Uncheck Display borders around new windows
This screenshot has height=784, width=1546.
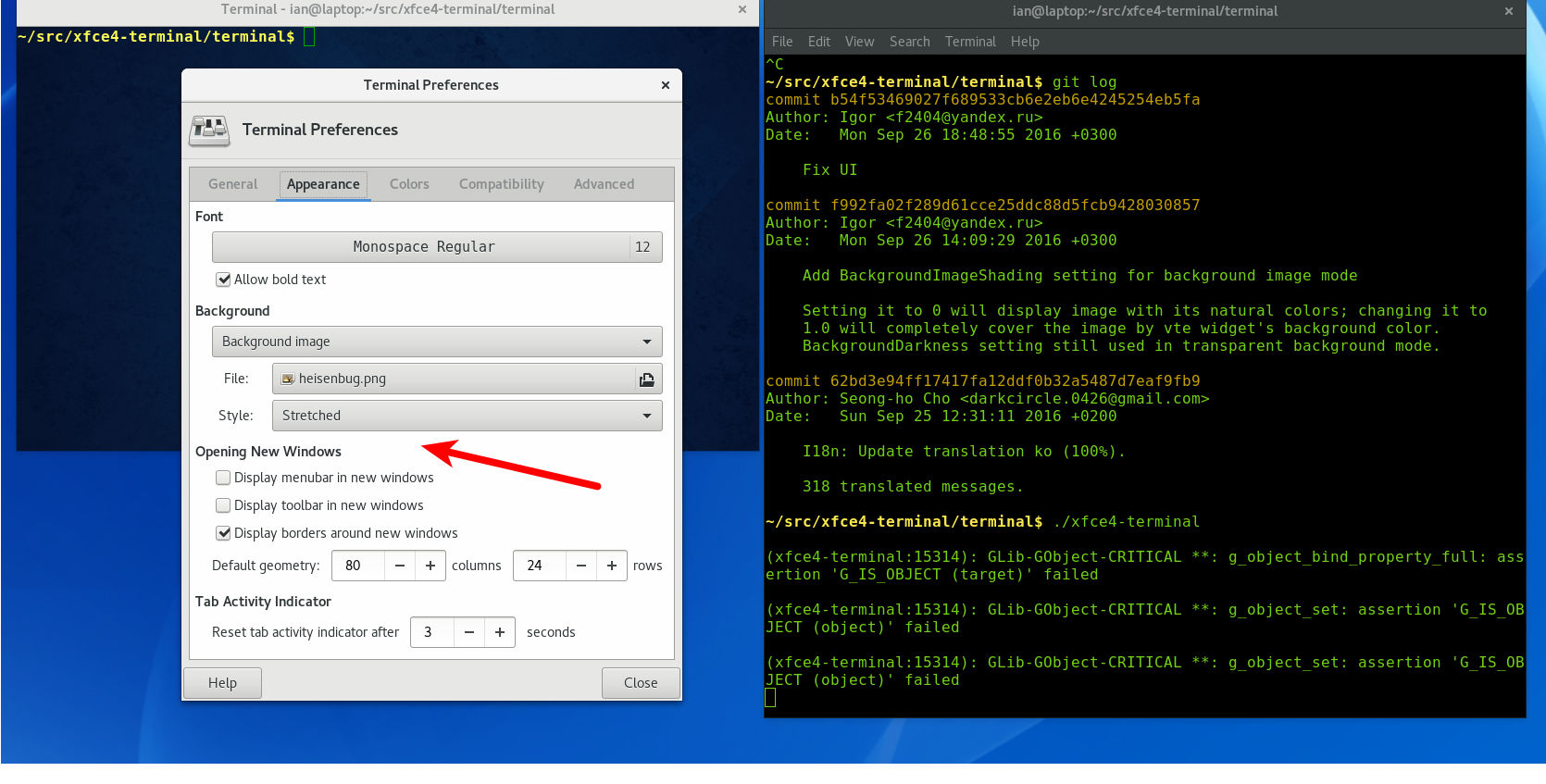223,533
